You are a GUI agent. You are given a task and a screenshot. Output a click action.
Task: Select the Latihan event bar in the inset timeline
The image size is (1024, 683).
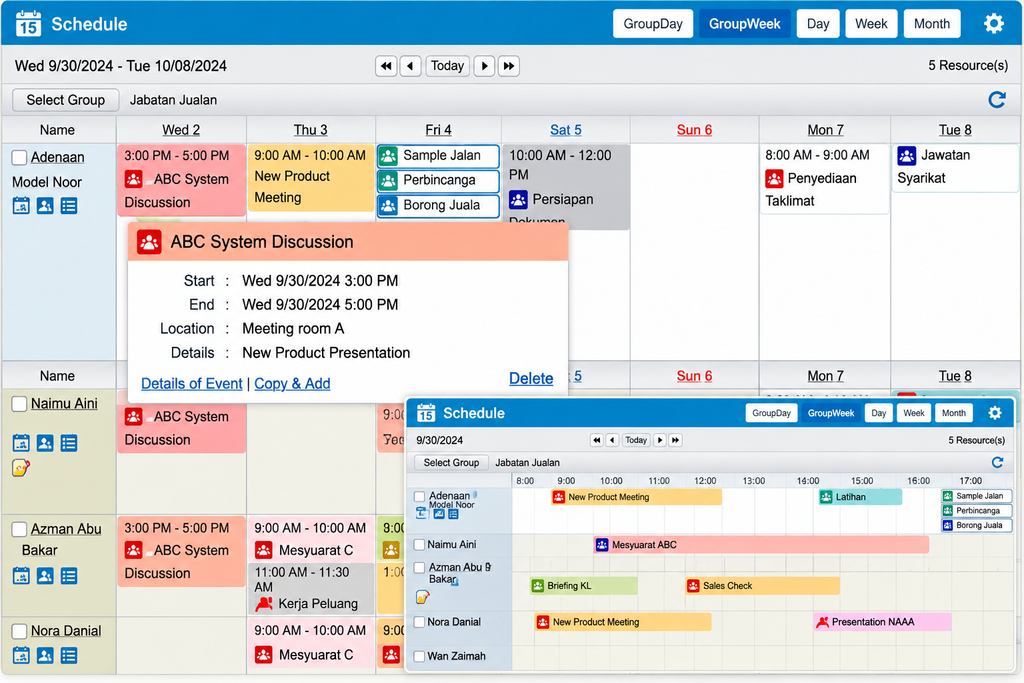coord(860,497)
